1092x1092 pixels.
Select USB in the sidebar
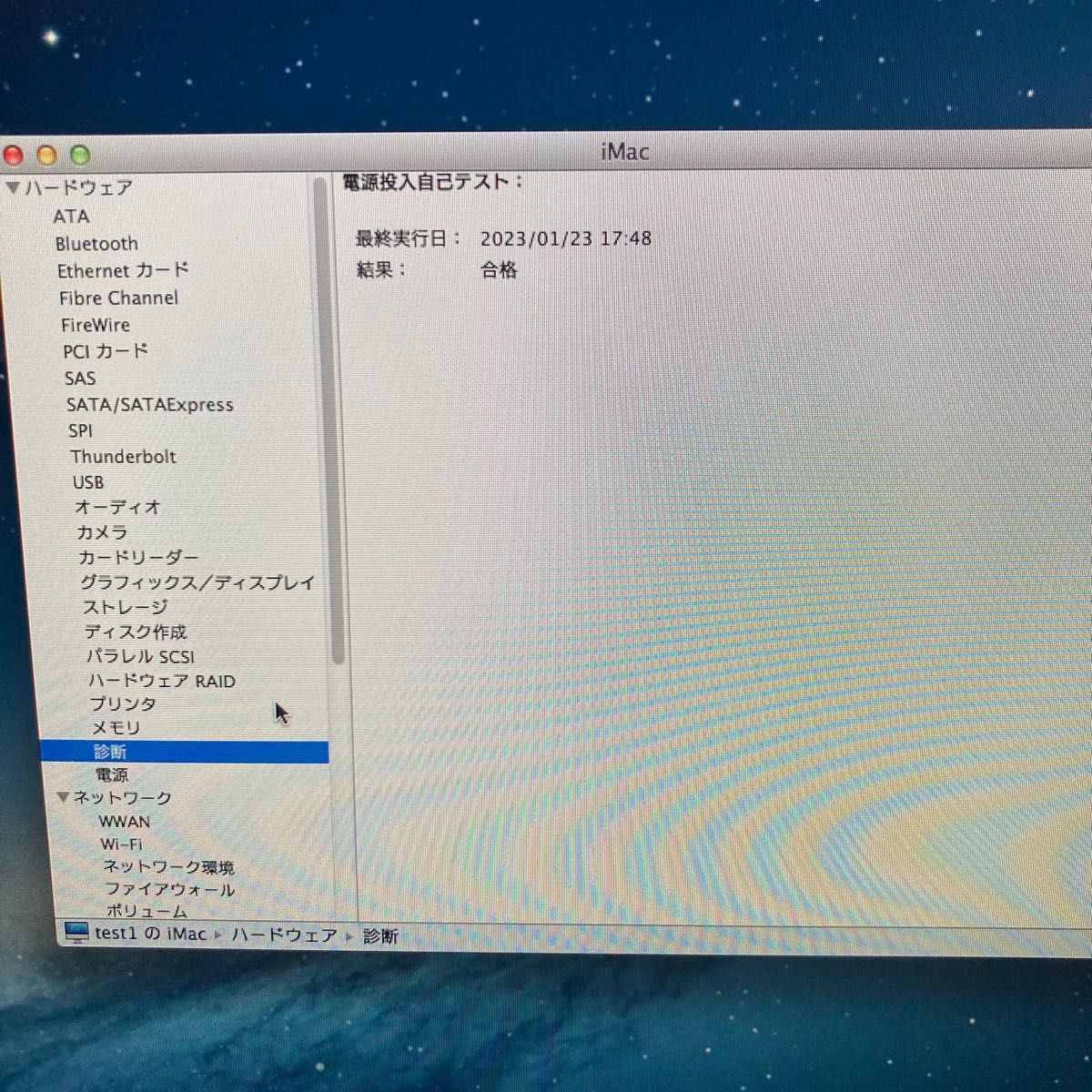coord(88,482)
